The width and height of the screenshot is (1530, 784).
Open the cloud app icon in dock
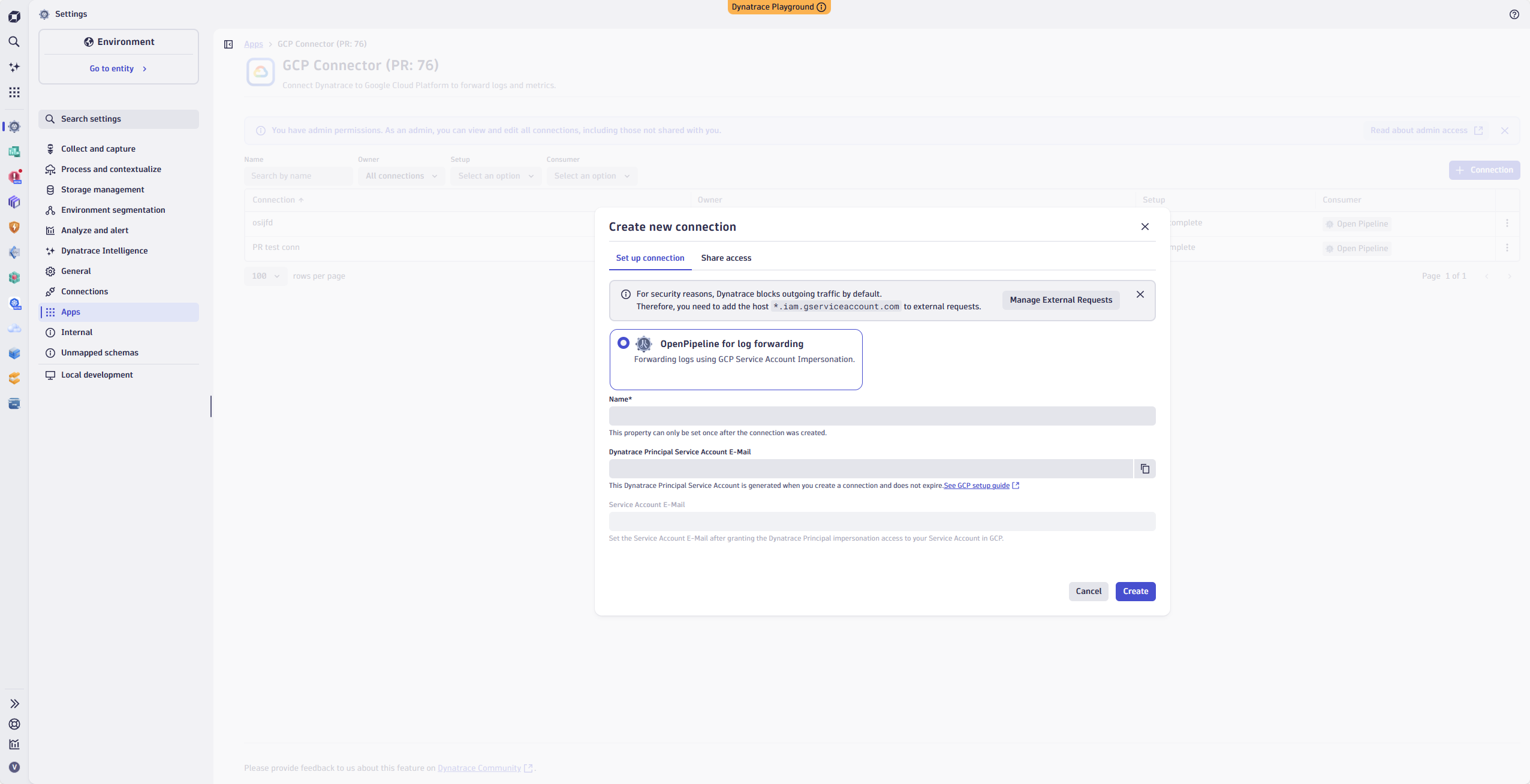14,328
